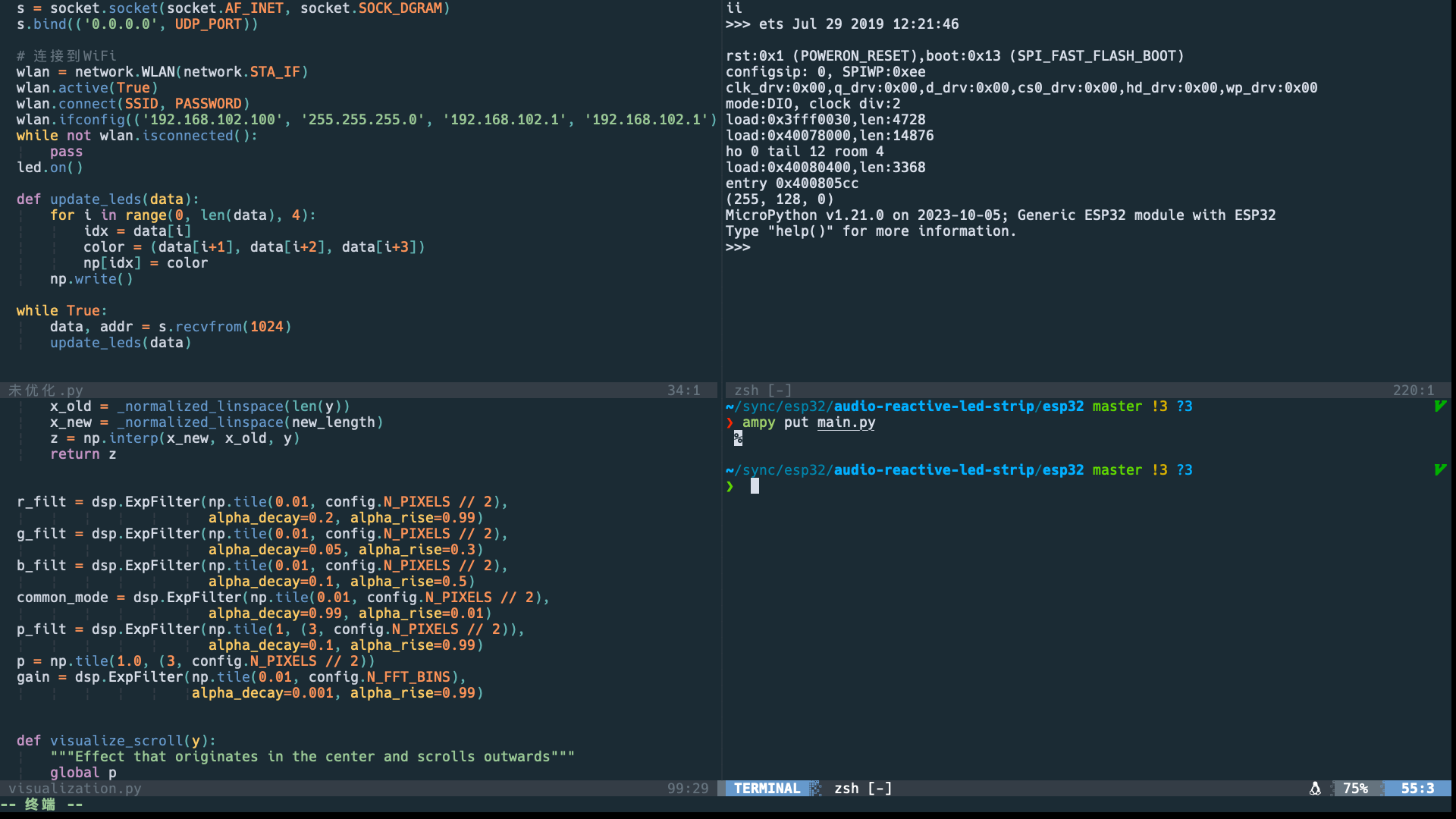Select the 'zsh [-]' title of the upper terminal pane

tap(763, 391)
